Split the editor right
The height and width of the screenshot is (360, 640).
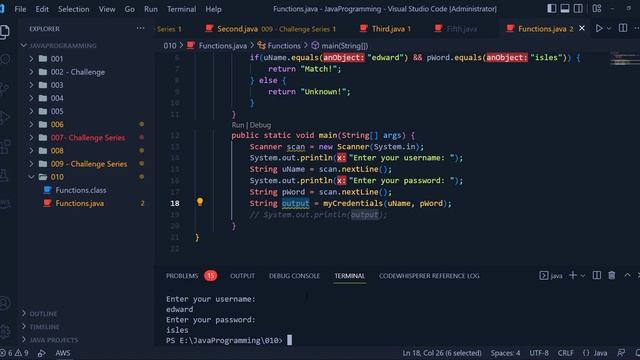[x=623, y=28]
